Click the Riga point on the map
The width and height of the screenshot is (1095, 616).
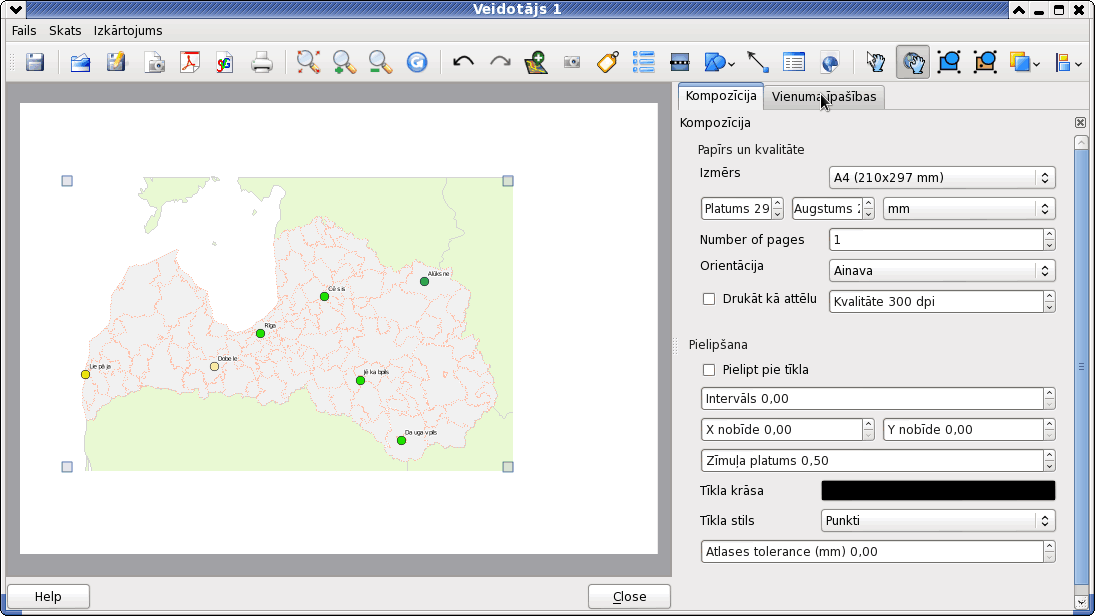[260, 334]
